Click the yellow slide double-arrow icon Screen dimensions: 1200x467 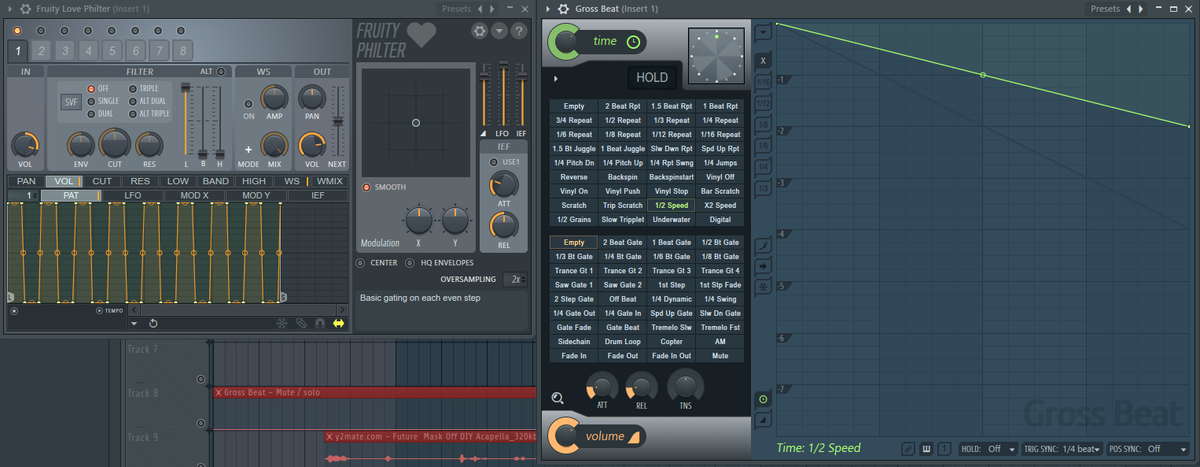(x=338, y=323)
